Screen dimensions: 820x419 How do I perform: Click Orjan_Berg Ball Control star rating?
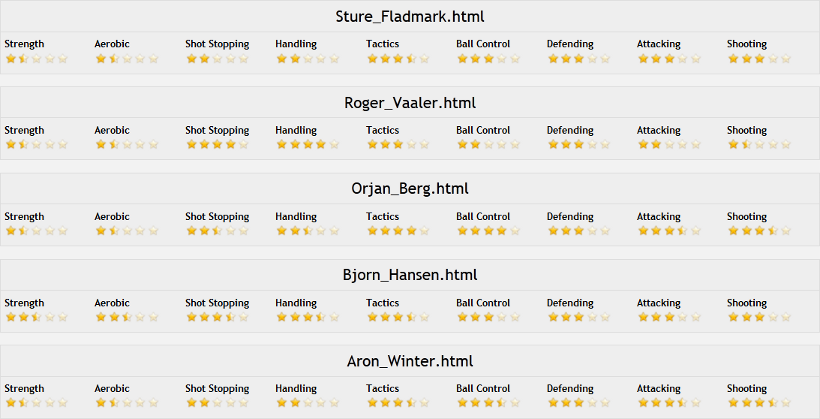click(488, 231)
